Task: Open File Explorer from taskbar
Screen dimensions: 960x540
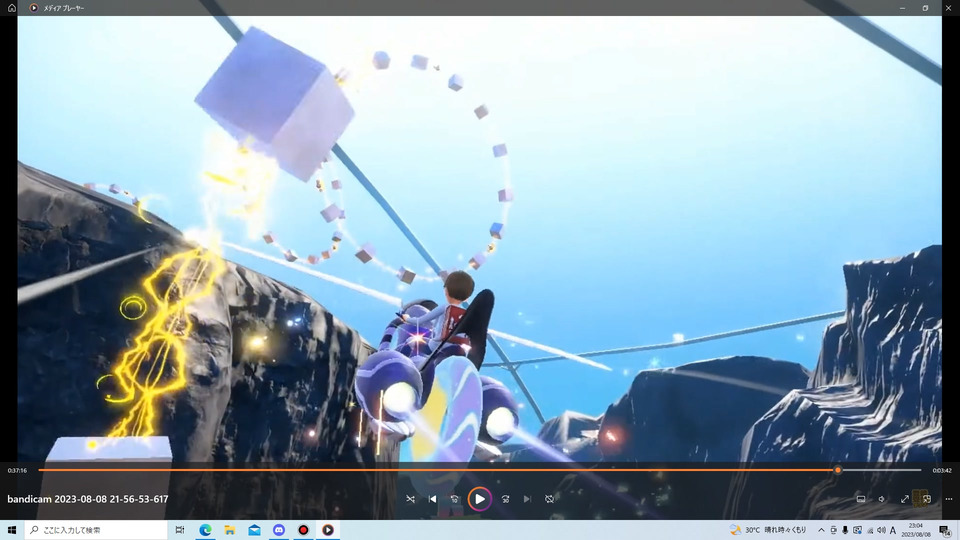Action: (x=230, y=530)
